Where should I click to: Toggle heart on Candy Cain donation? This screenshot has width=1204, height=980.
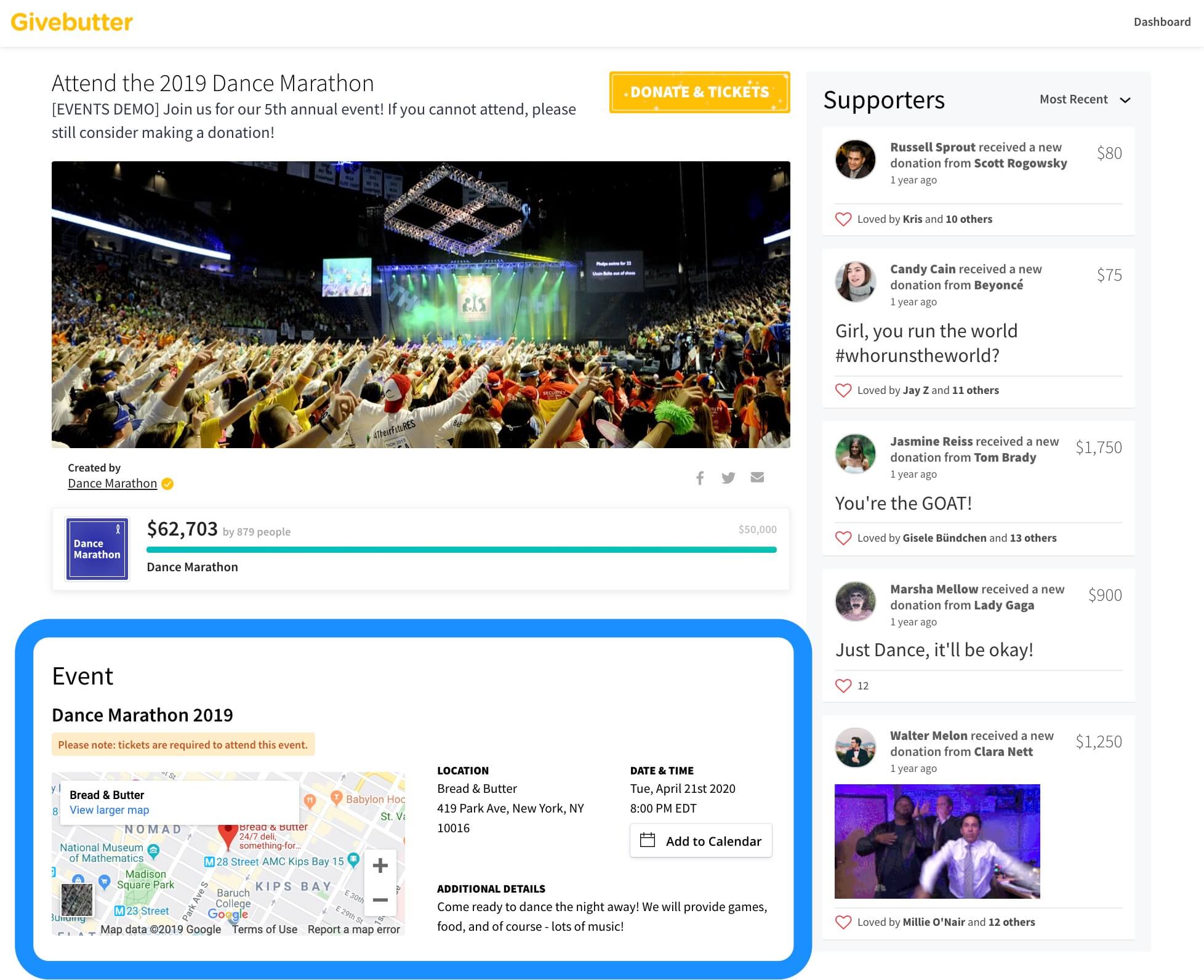click(843, 390)
